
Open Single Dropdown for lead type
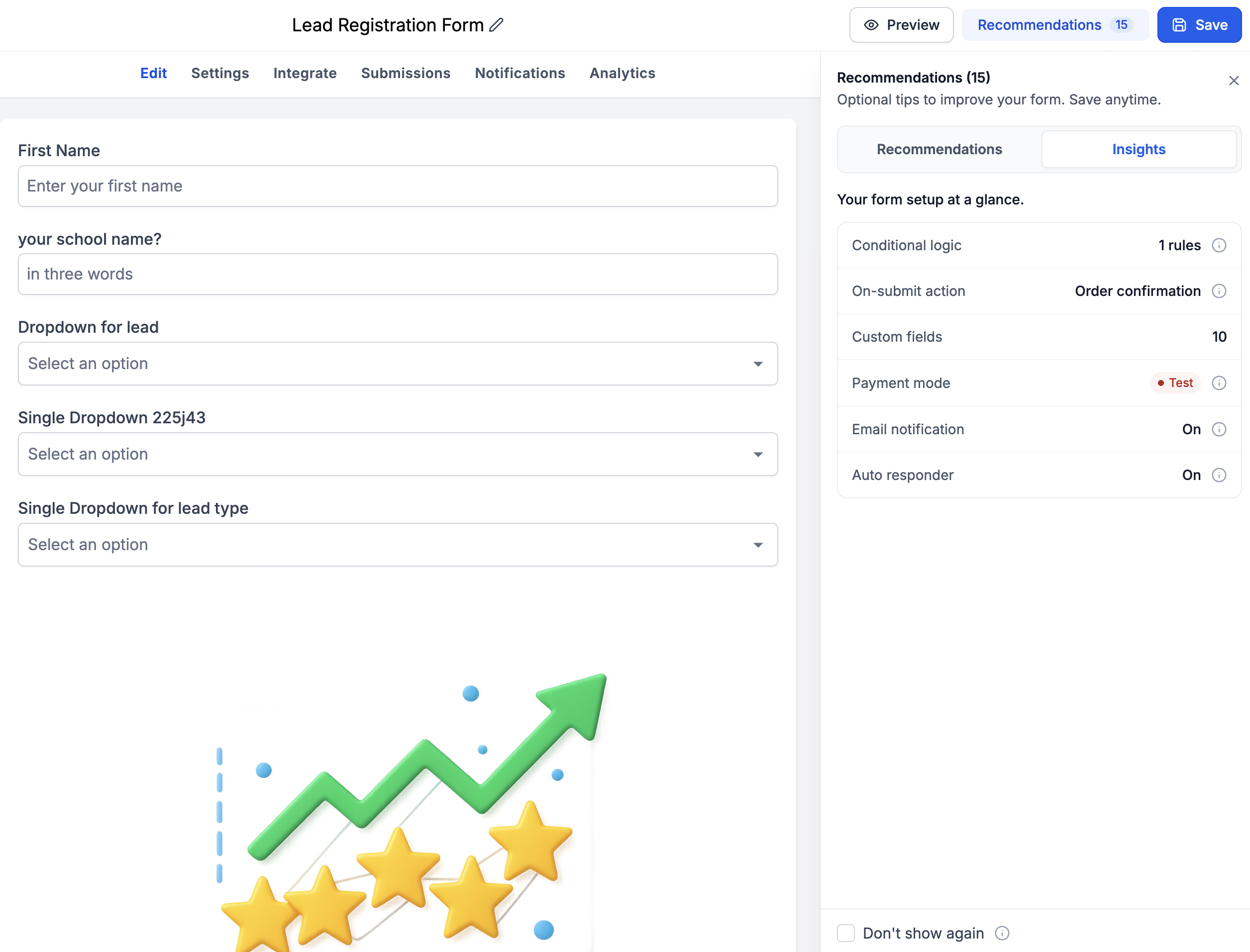[x=398, y=545]
